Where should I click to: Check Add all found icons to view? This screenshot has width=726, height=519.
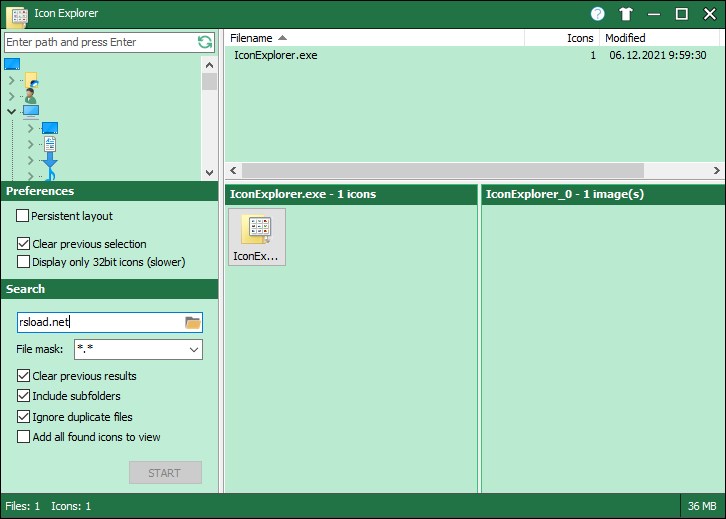[x=23, y=437]
